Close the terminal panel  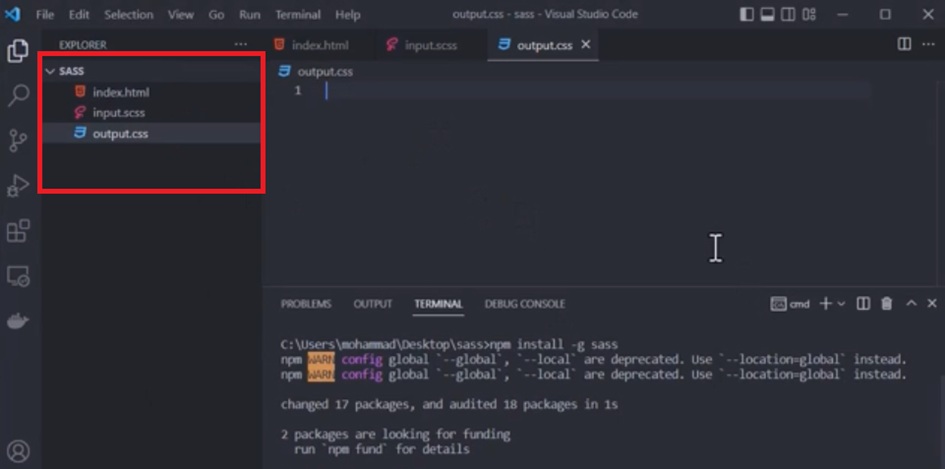pos(932,303)
